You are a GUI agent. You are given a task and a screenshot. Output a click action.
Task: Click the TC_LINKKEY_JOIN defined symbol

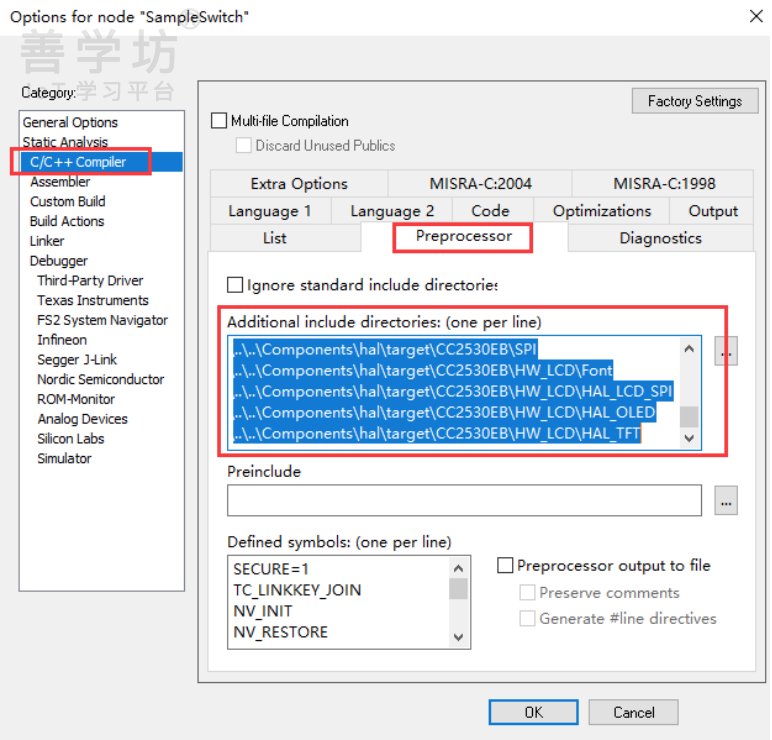(297, 590)
